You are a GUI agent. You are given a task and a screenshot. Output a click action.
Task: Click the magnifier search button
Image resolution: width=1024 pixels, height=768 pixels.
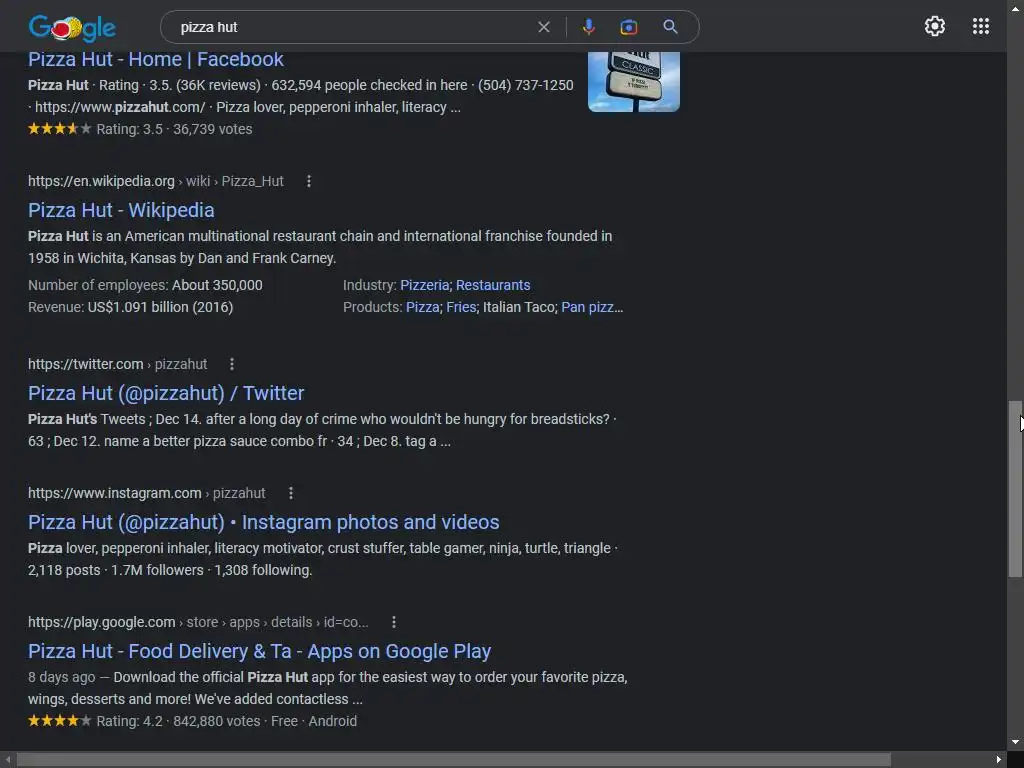click(670, 27)
